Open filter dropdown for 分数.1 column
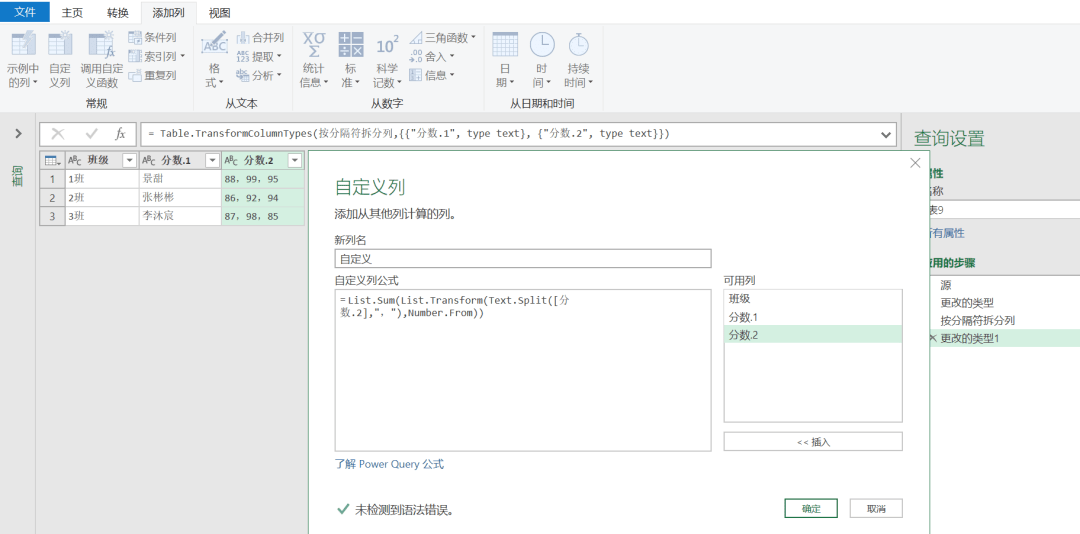Image resolution: width=1080 pixels, height=534 pixels. (212, 161)
